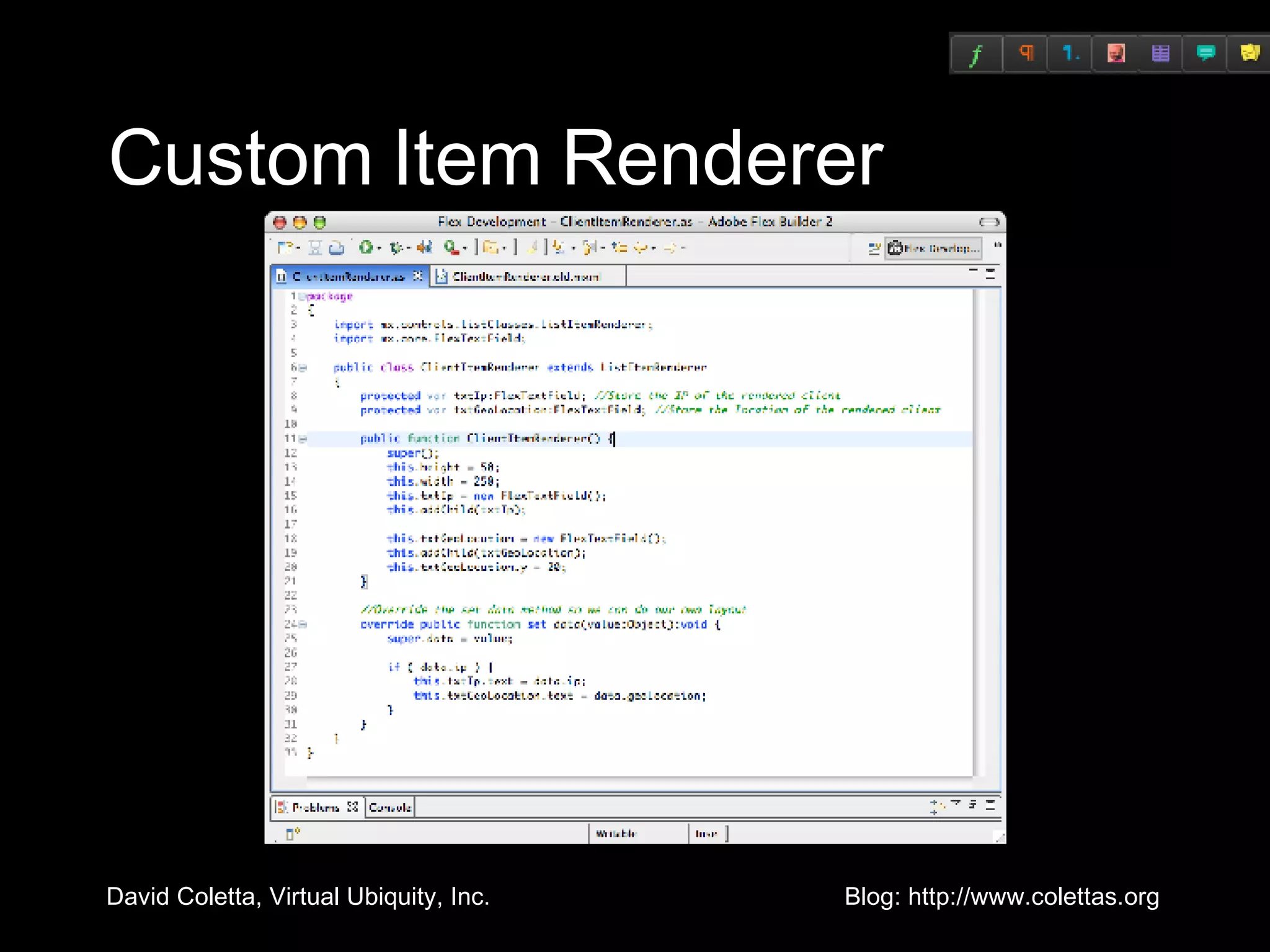This screenshot has width=1270, height=952.
Task: Click the orange paragraph mark icon
Action: 1026,53
